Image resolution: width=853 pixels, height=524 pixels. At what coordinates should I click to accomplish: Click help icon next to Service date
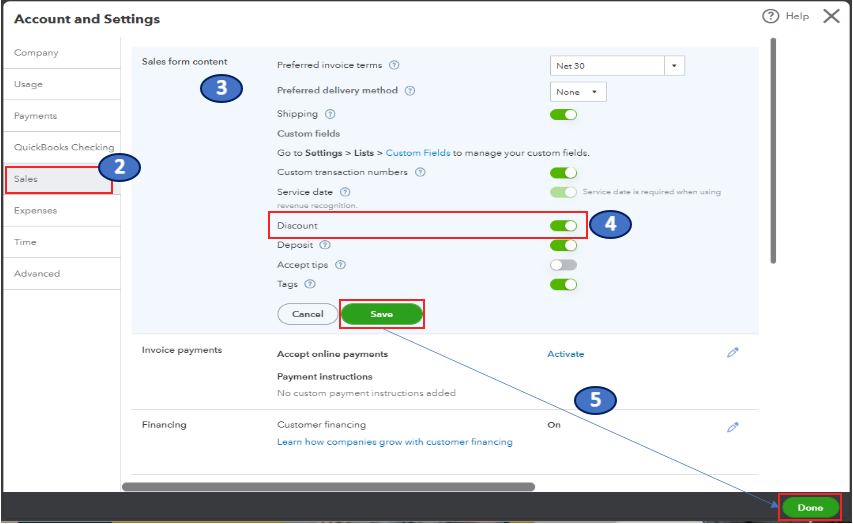click(x=345, y=192)
